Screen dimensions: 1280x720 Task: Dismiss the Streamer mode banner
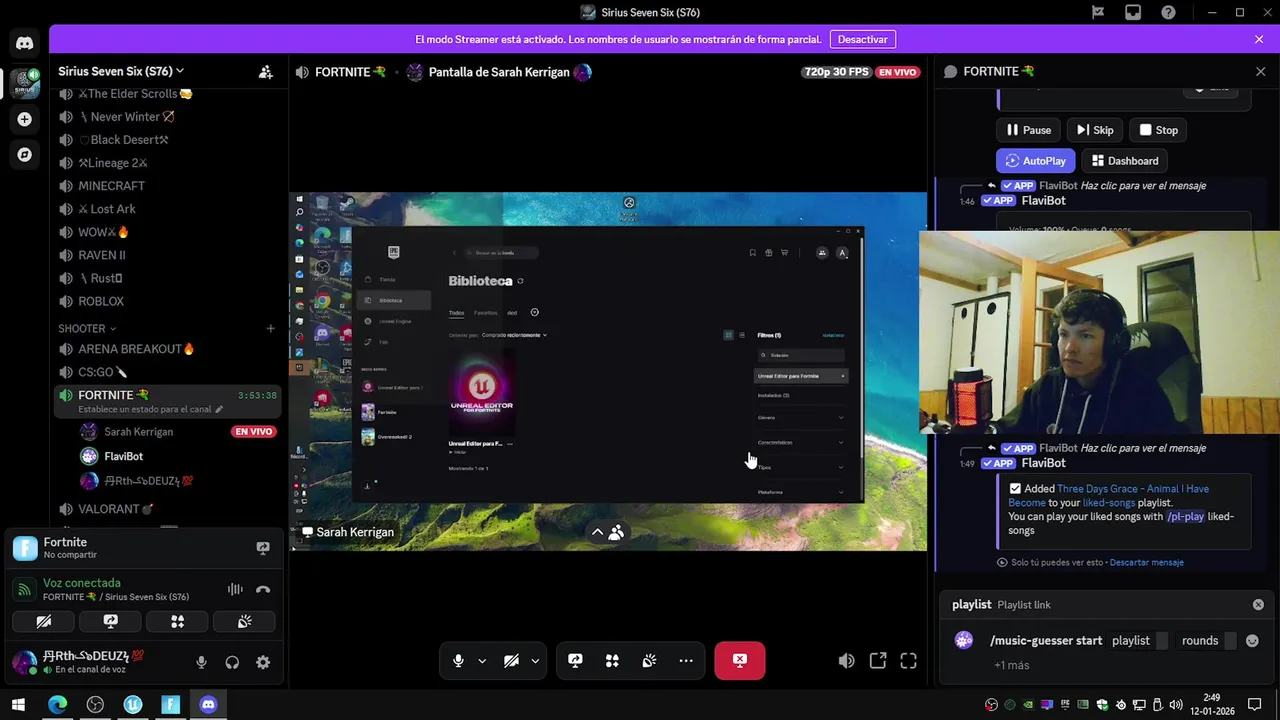[x=1259, y=39]
